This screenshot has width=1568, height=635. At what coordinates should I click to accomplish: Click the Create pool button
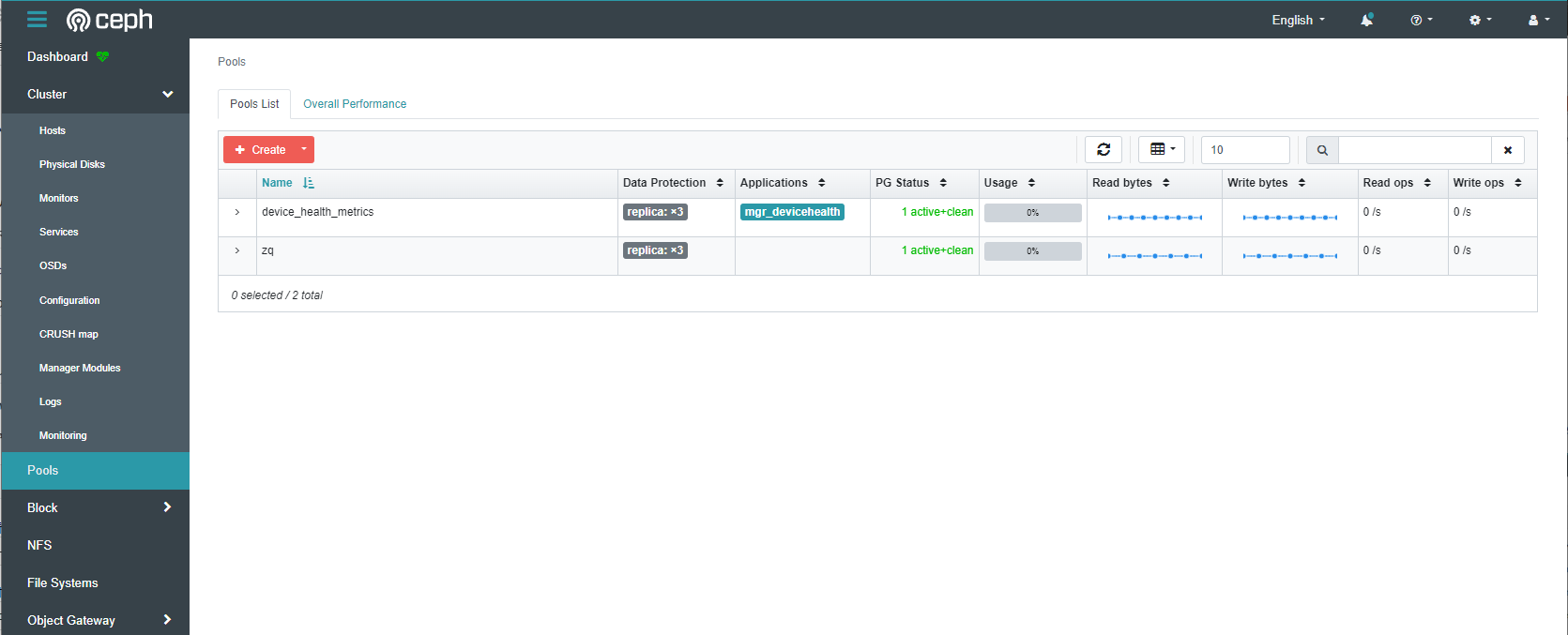coord(260,150)
